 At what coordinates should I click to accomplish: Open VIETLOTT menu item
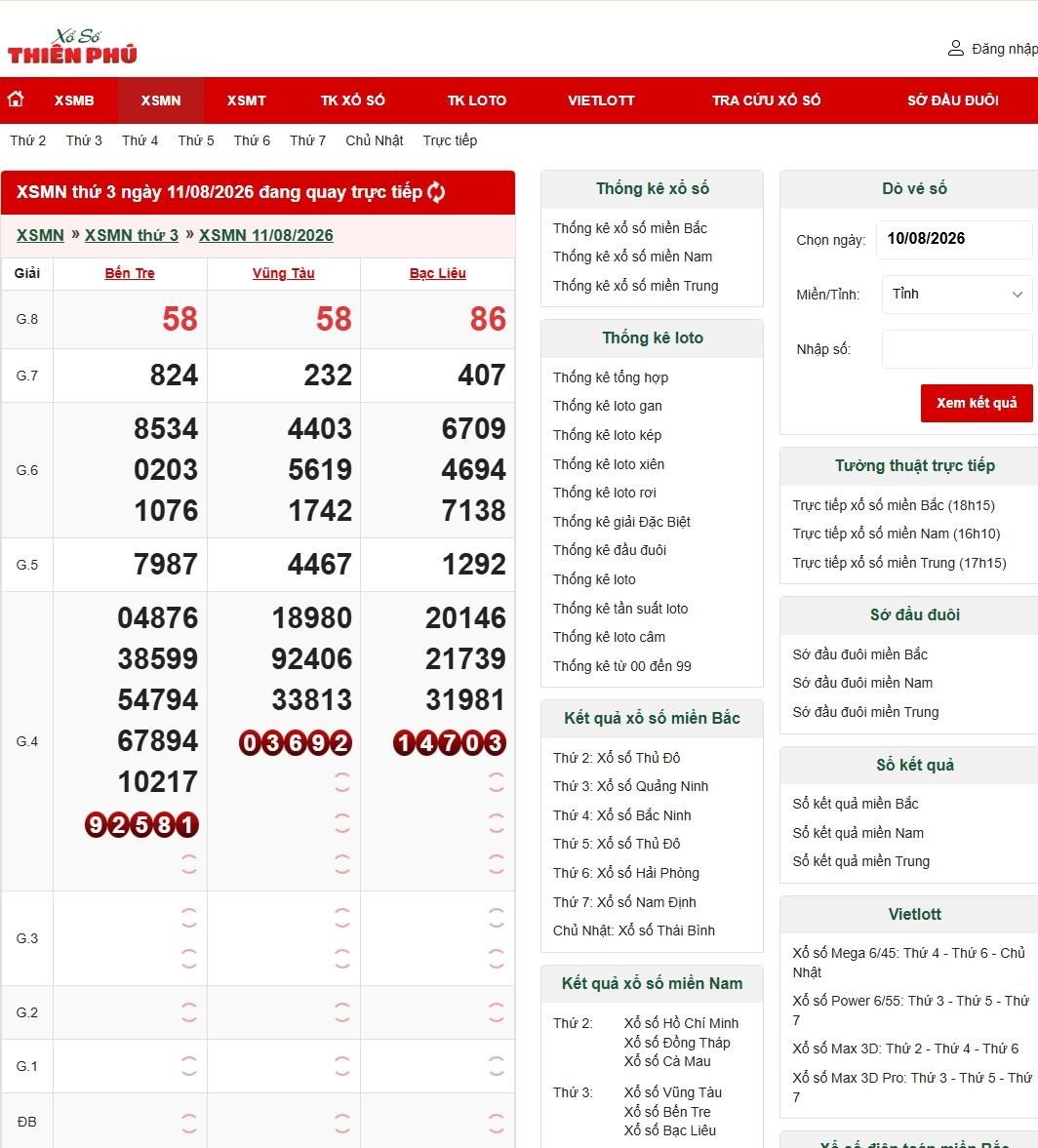pyautogui.click(x=601, y=100)
